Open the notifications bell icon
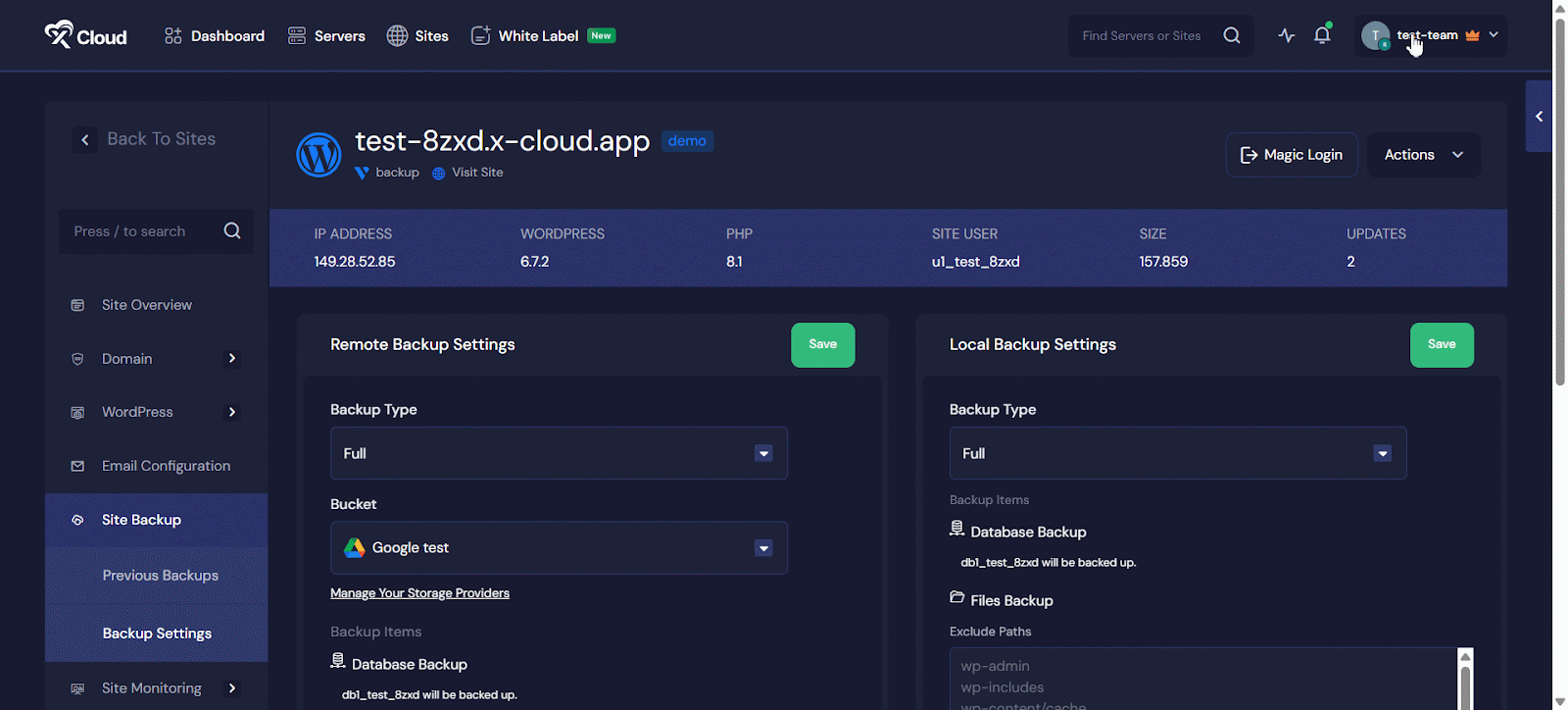This screenshot has height=710, width=1568. 1322,35
